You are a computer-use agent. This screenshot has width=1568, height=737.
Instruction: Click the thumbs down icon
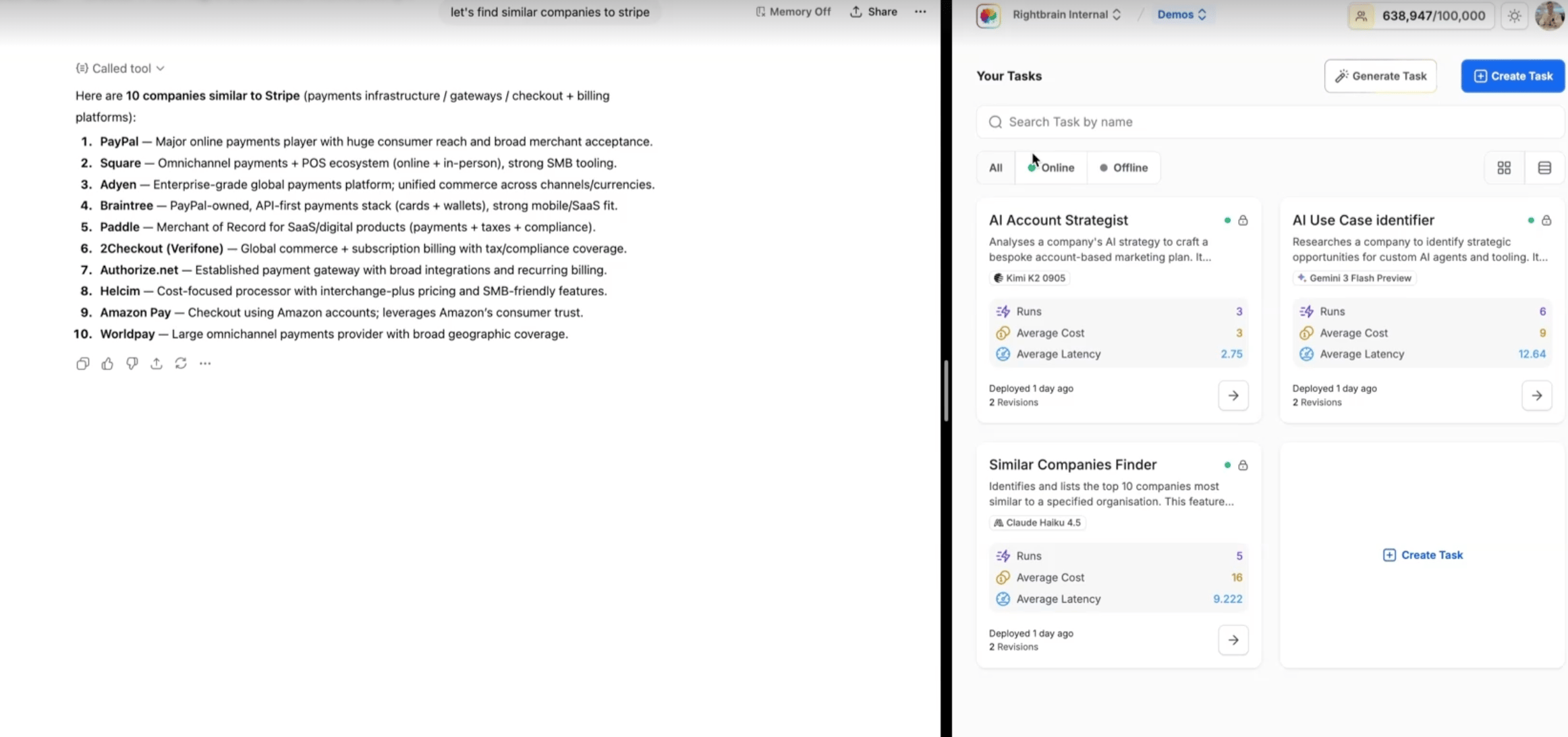(132, 364)
